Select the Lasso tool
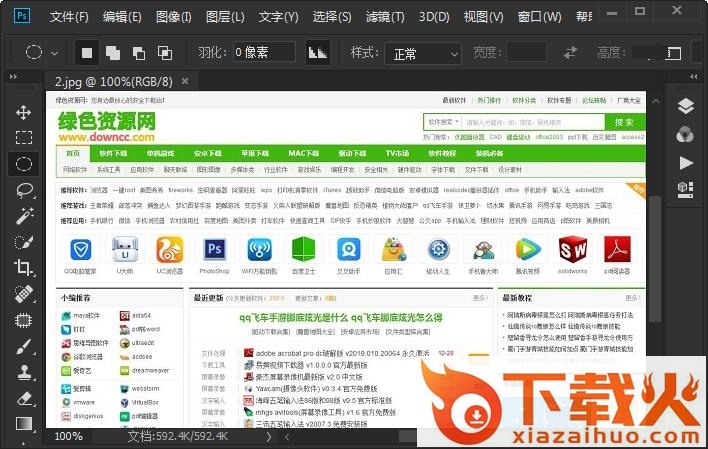The height and width of the screenshot is (449, 708). 24,190
